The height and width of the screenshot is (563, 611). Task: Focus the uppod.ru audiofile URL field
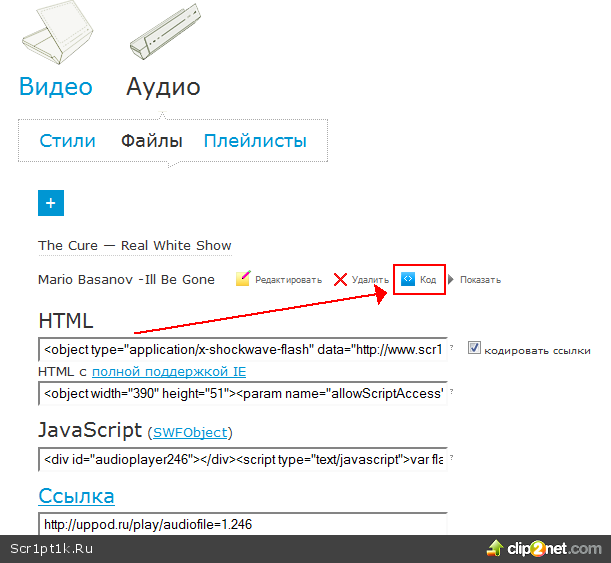[x=243, y=524]
